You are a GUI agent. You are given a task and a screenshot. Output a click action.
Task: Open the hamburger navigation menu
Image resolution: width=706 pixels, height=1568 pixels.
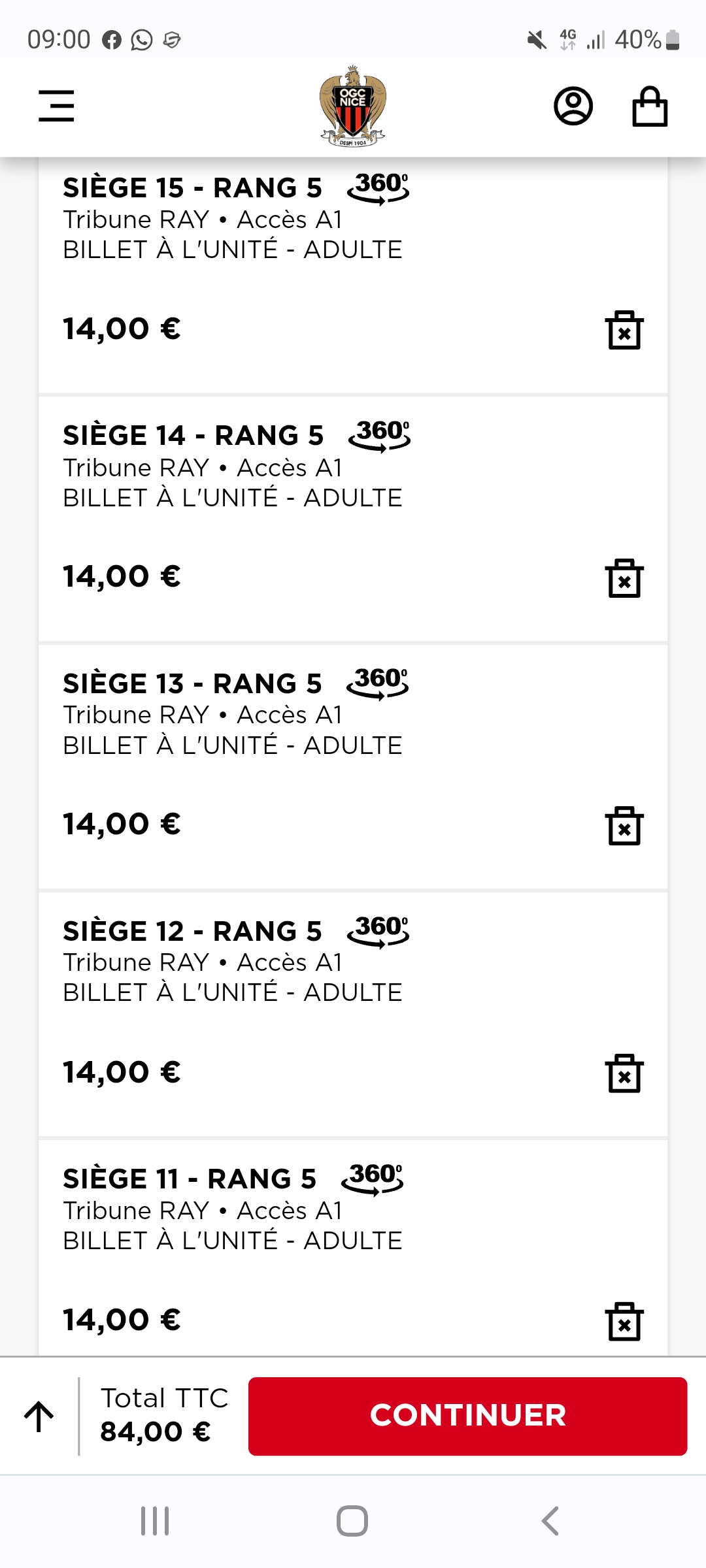pyautogui.click(x=56, y=106)
